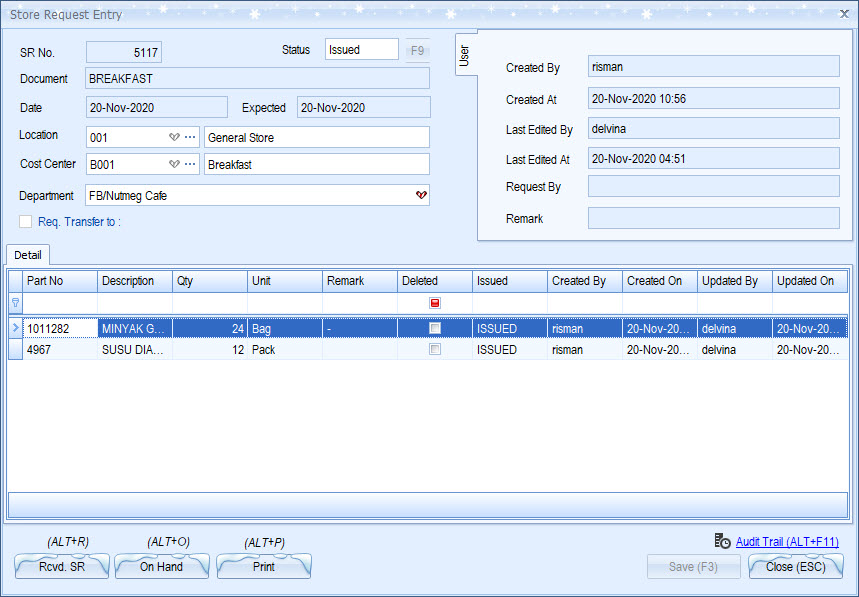This screenshot has width=859, height=597.
Task: Click the Cost Center ellipsis lookup icon
Action: click(190, 164)
